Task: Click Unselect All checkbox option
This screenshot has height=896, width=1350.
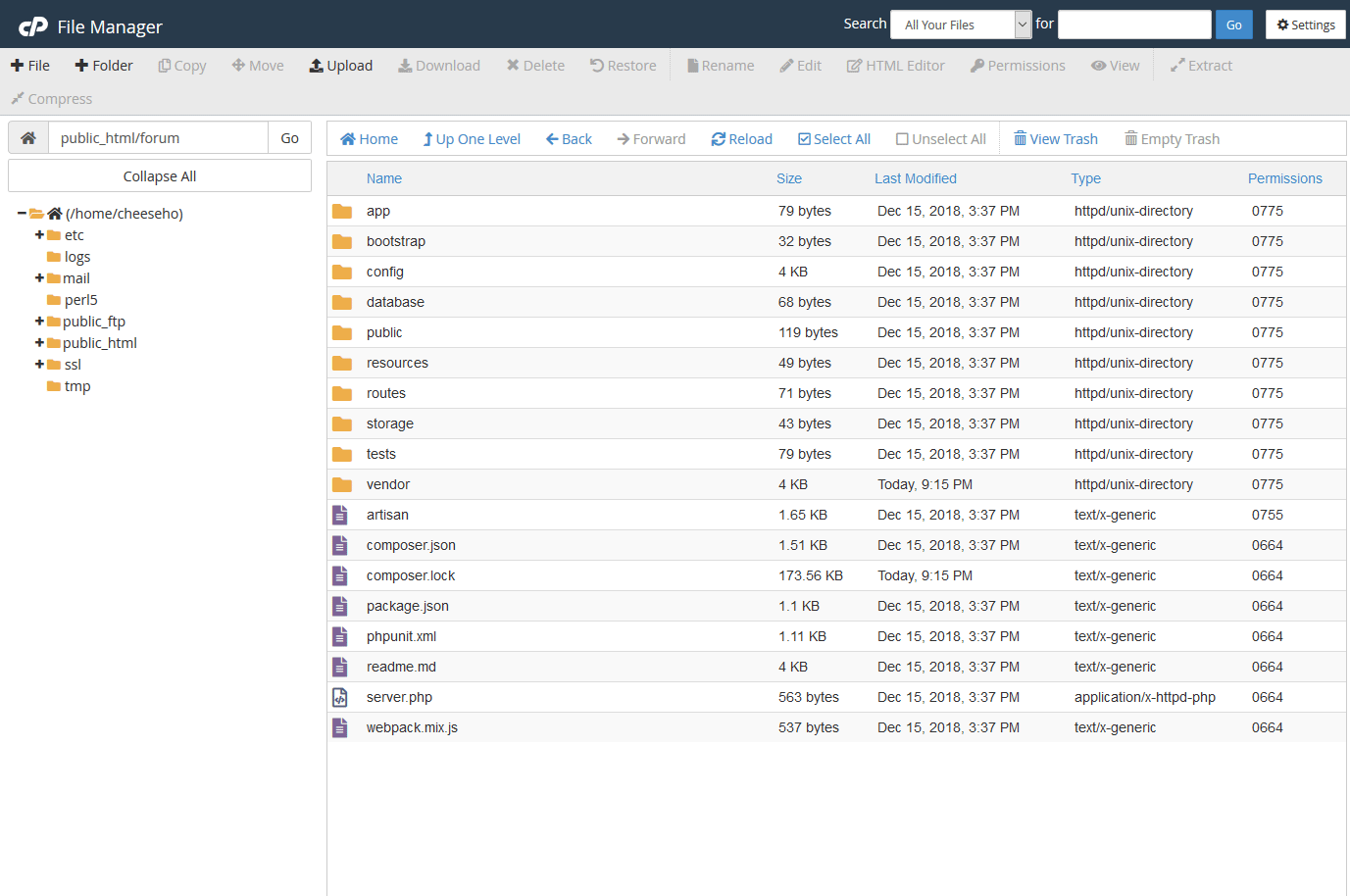Action: (940, 139)
